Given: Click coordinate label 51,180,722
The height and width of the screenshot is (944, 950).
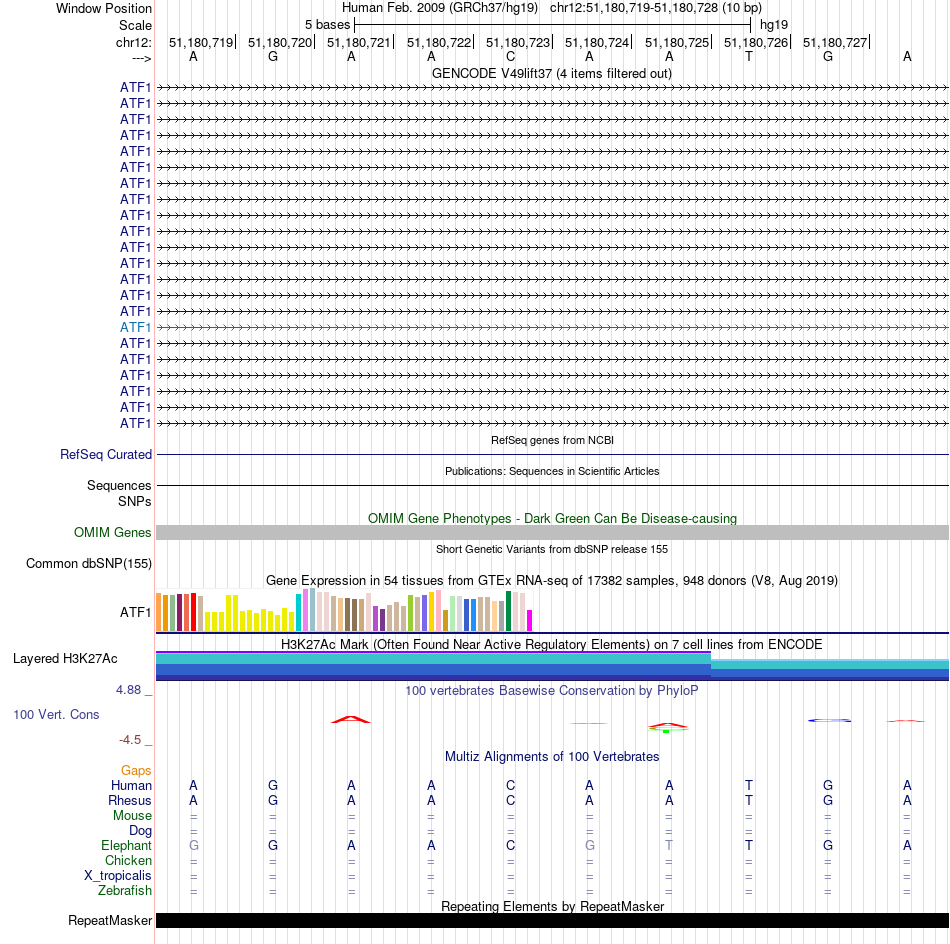Looking at the screenshot, I should 439,42.
